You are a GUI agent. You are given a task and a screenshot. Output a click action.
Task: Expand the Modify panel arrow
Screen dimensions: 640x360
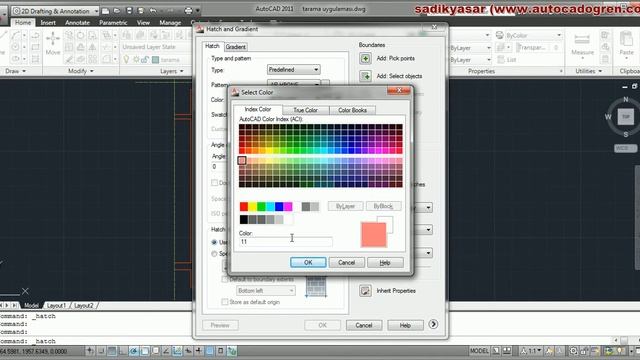(91, 71)
